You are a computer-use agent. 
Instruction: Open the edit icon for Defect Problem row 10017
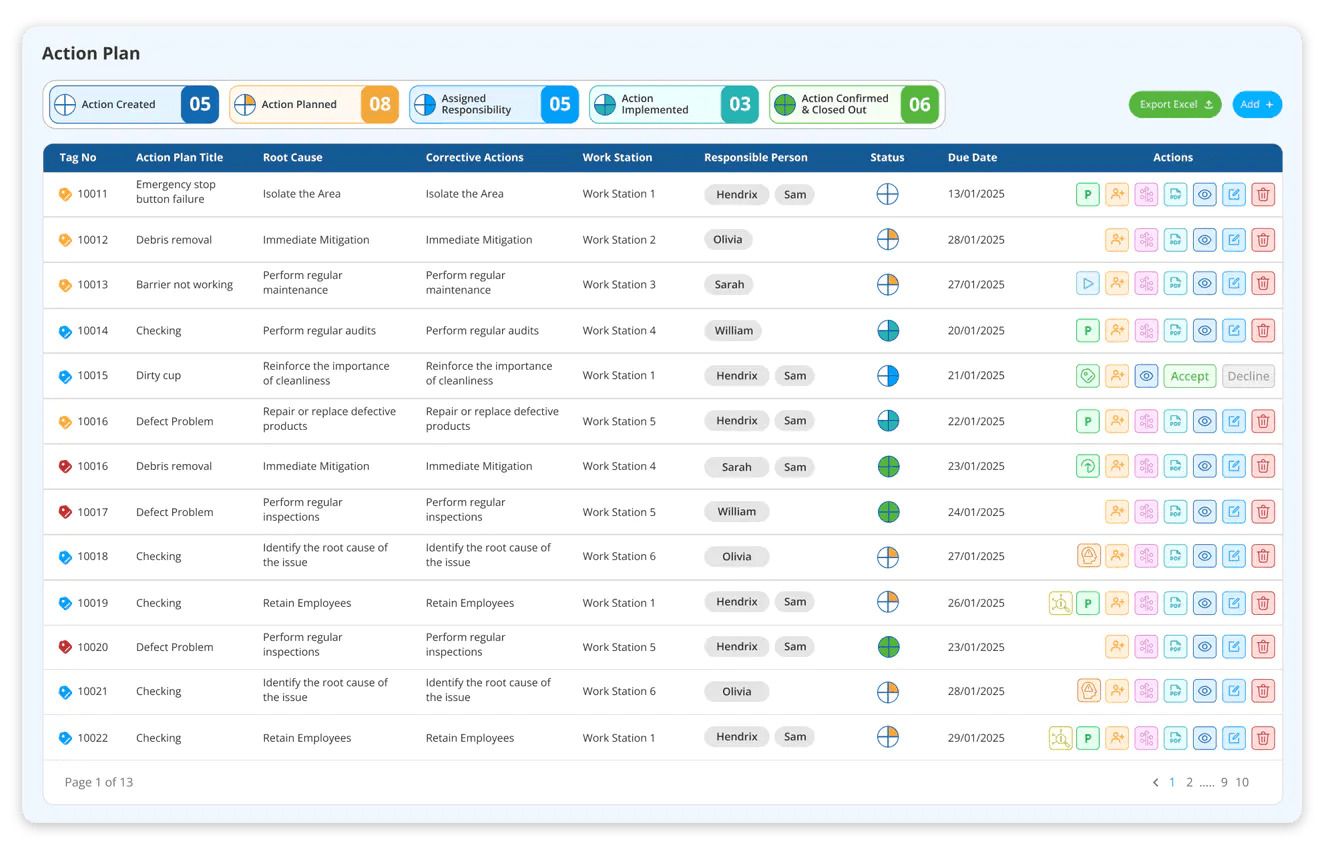coord(1234,511)
